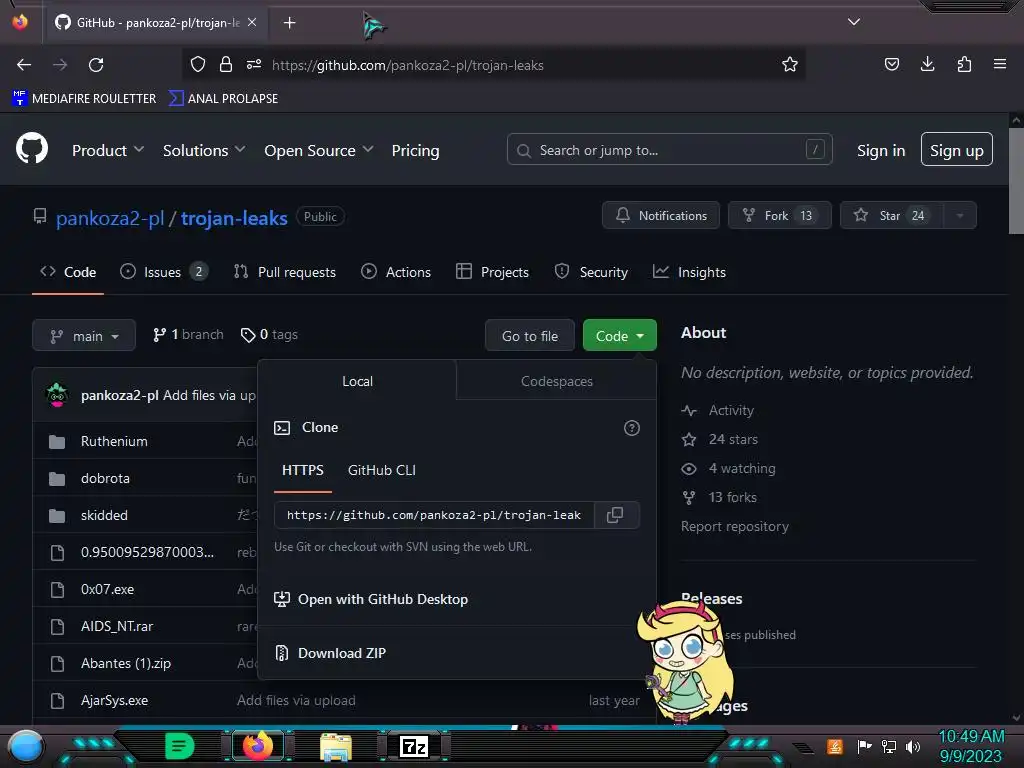Switch to the Issues tab

tap(164, 272)
